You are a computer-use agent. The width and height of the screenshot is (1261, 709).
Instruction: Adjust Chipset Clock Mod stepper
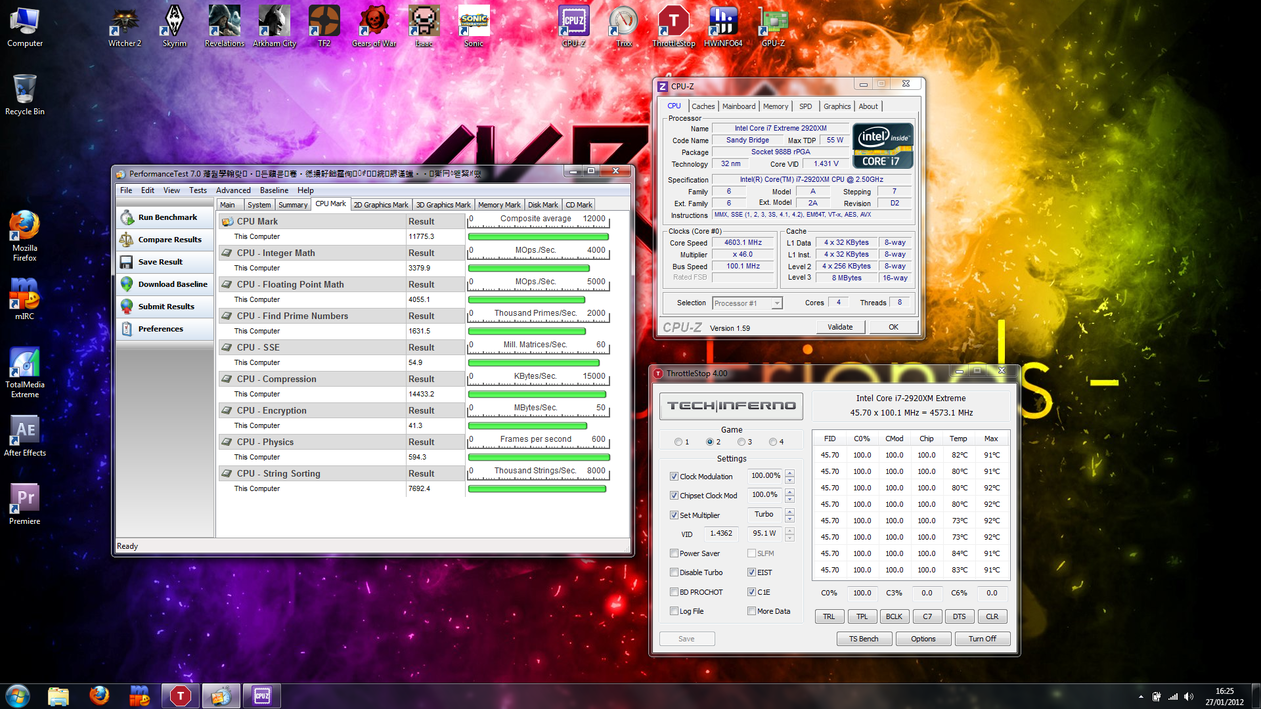pos(789,496)
